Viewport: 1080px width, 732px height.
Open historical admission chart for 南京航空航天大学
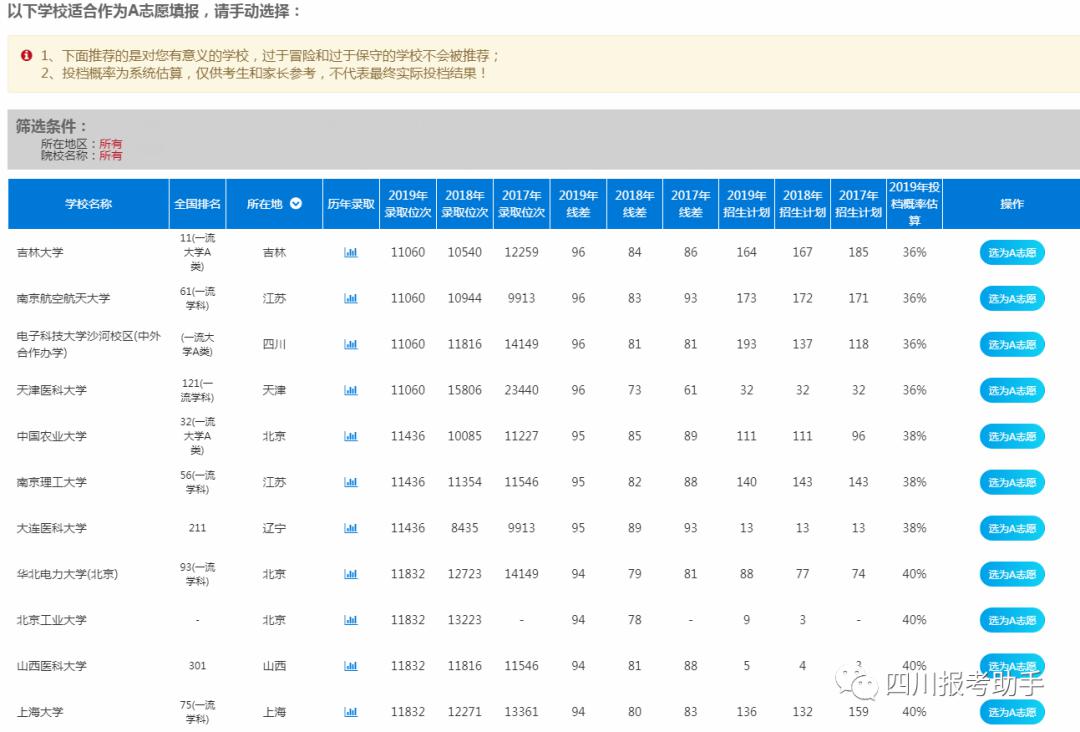point(351,299)
